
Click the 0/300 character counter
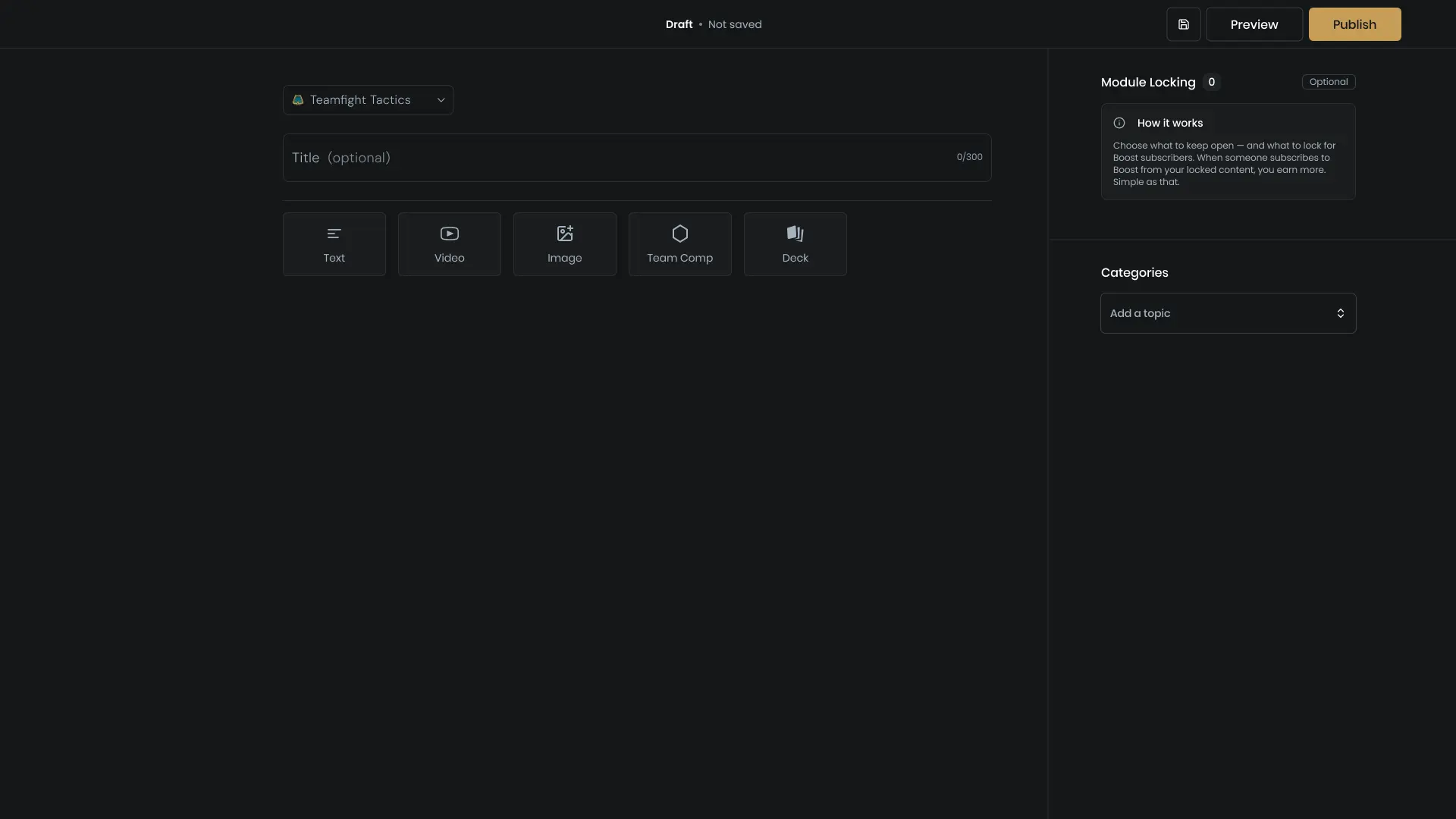(x=969, y=156)
